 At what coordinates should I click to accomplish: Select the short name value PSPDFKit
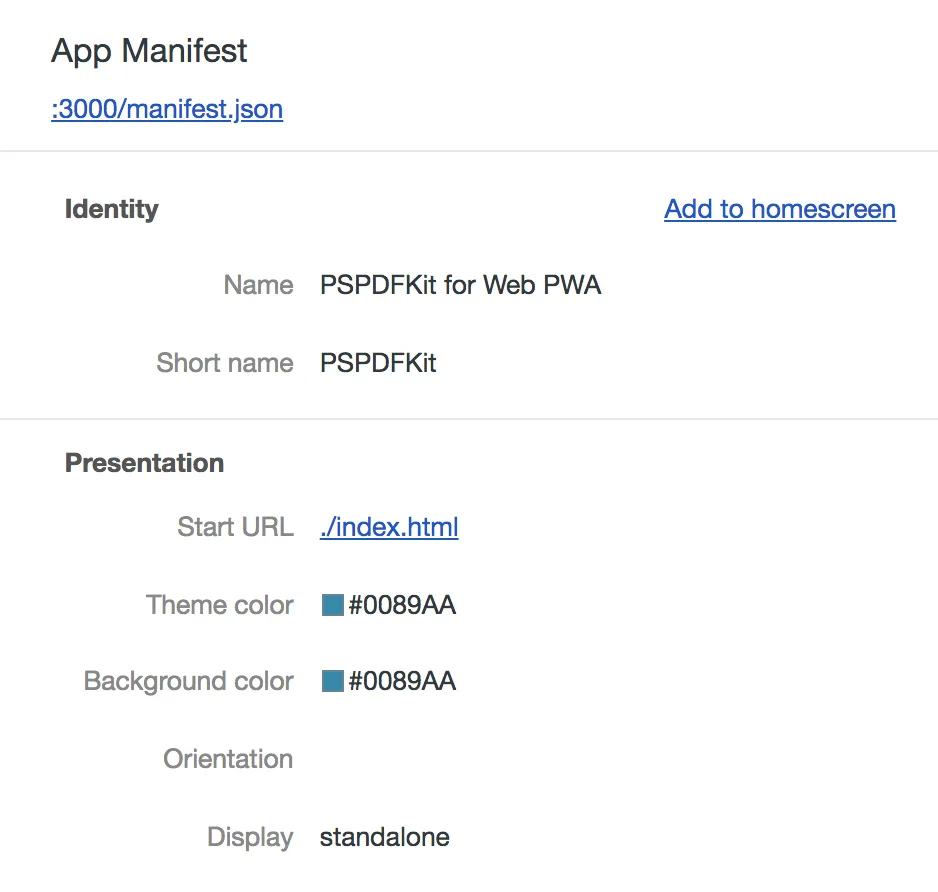click(x=378, y=363)
